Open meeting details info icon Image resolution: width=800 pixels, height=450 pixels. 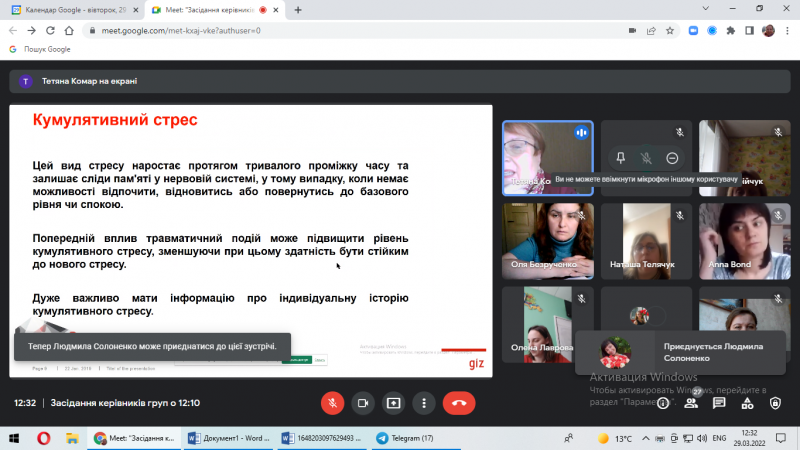(x=663, y=404)
